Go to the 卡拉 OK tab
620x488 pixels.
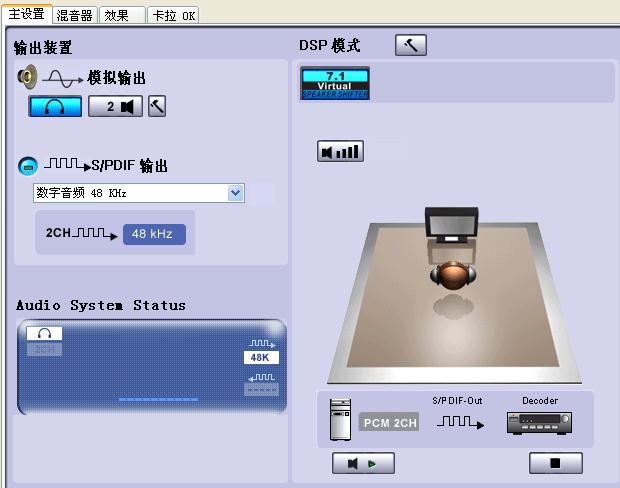pos(175,15)
